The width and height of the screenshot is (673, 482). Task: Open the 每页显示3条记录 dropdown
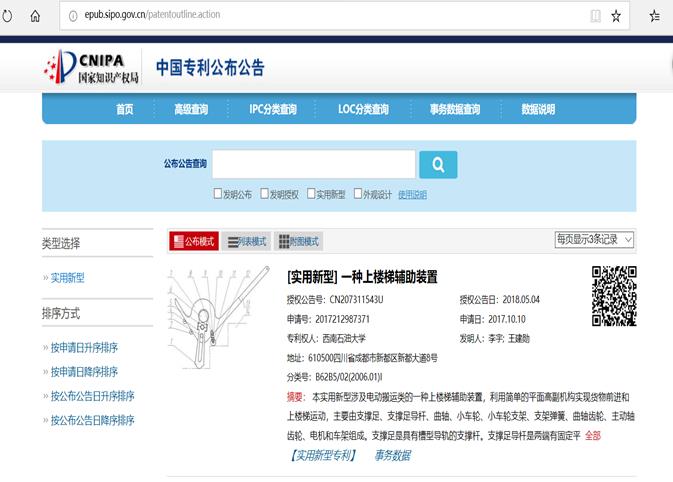594,240
